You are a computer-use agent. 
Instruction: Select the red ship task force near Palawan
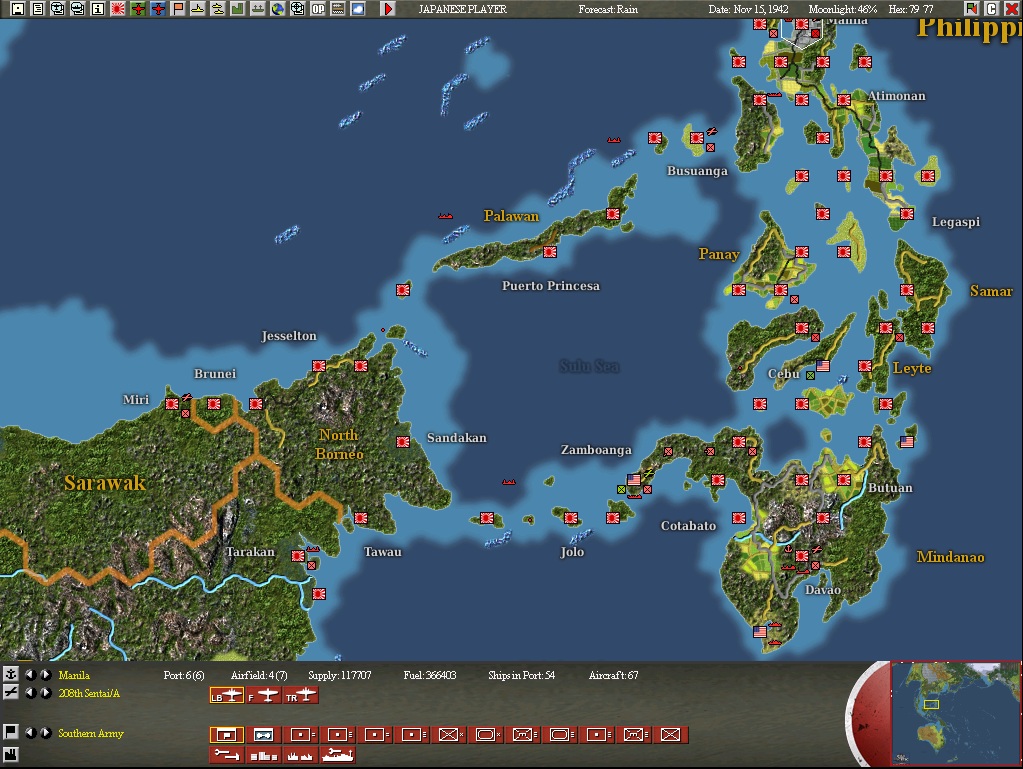click(445, 215)
